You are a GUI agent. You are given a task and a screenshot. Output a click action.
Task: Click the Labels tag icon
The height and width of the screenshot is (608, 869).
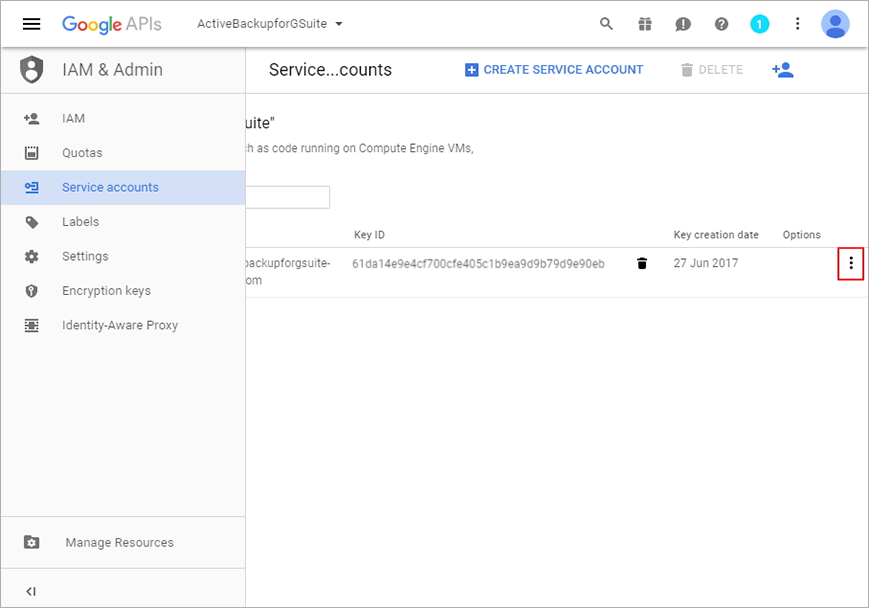pyautogui.click(x=32, y=222)
